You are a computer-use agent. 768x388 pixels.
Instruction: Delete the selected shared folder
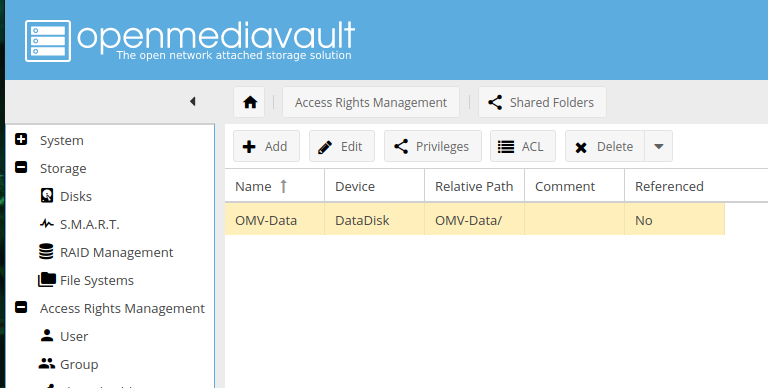tap(605, 146)
